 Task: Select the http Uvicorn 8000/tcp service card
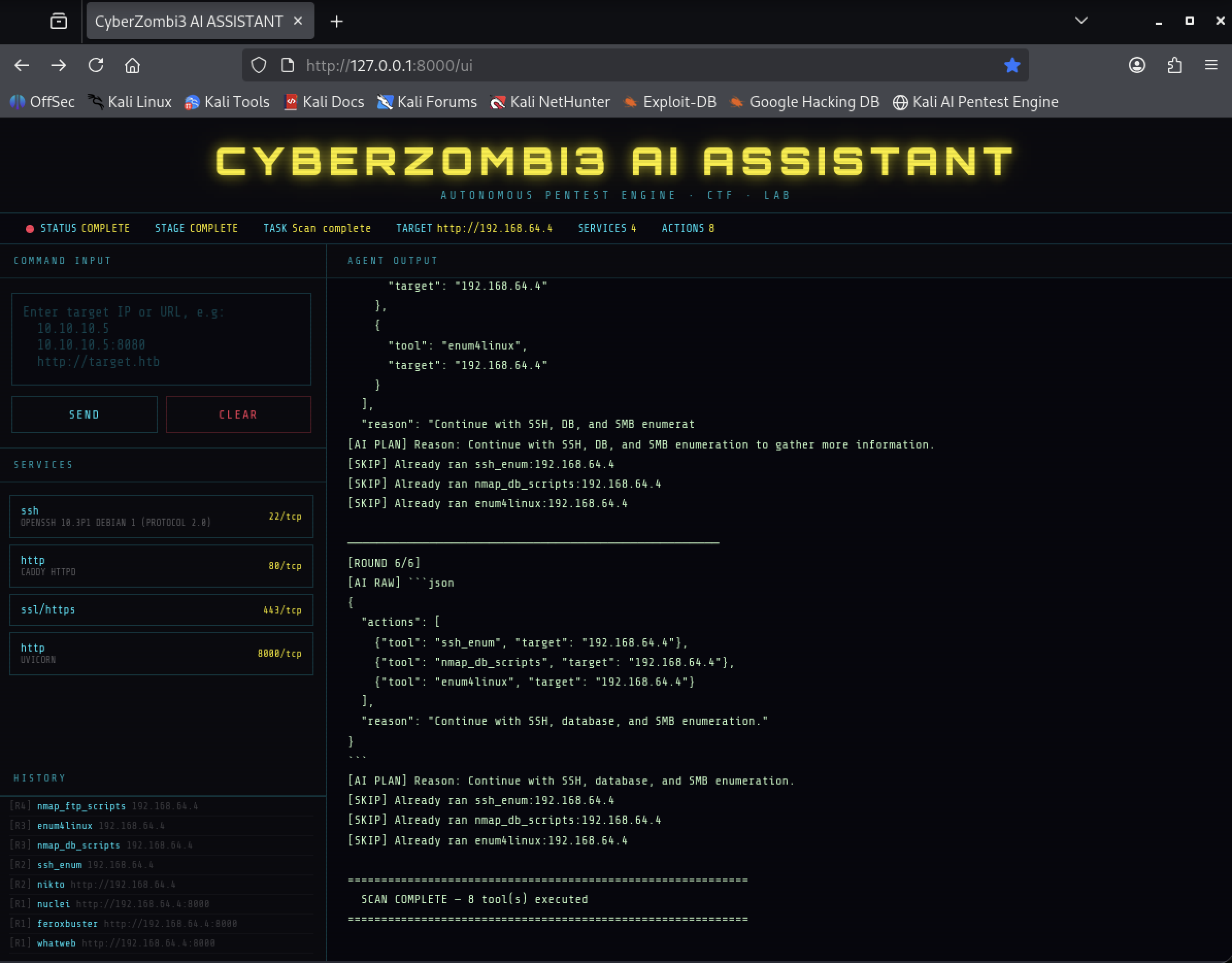(161, 653)
